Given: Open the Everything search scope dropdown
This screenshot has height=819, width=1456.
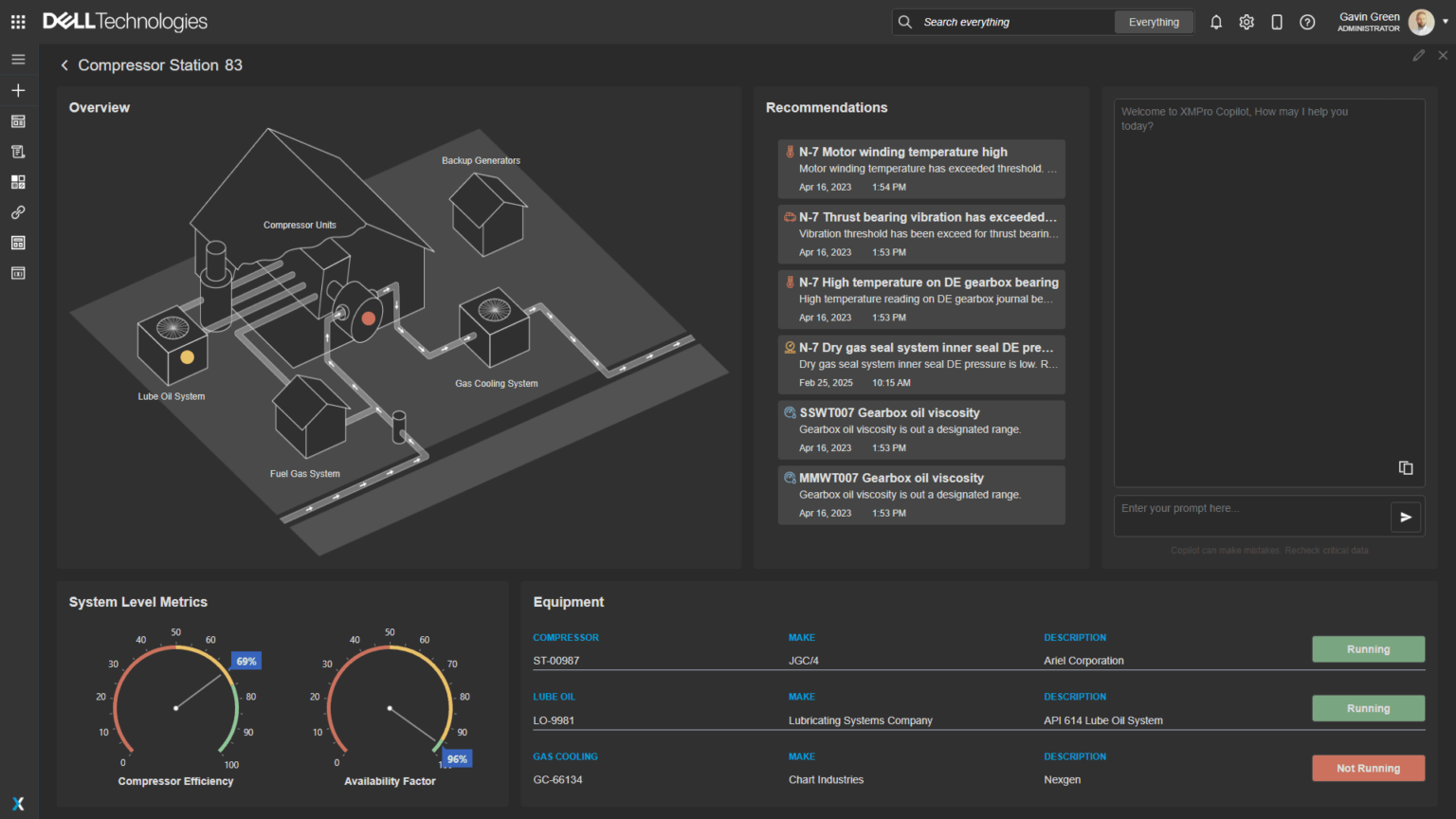Looking at the screenshot, I should pyautogui.click(x=1154, y=22).
